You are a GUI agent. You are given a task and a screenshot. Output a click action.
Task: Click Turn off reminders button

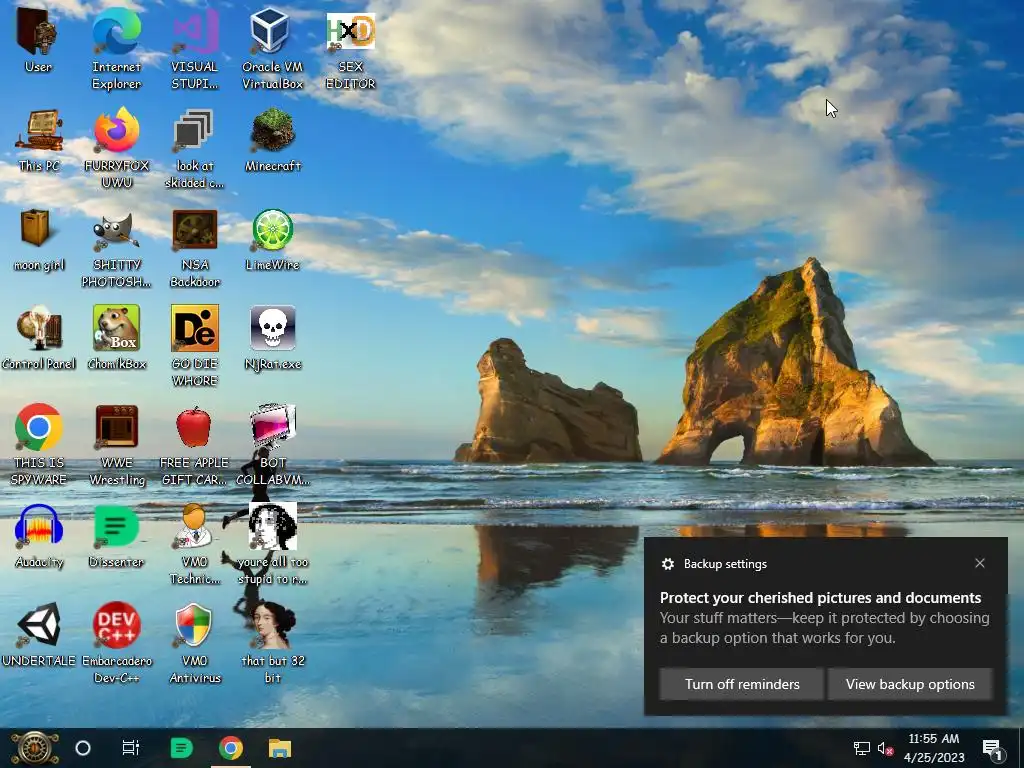742,684
